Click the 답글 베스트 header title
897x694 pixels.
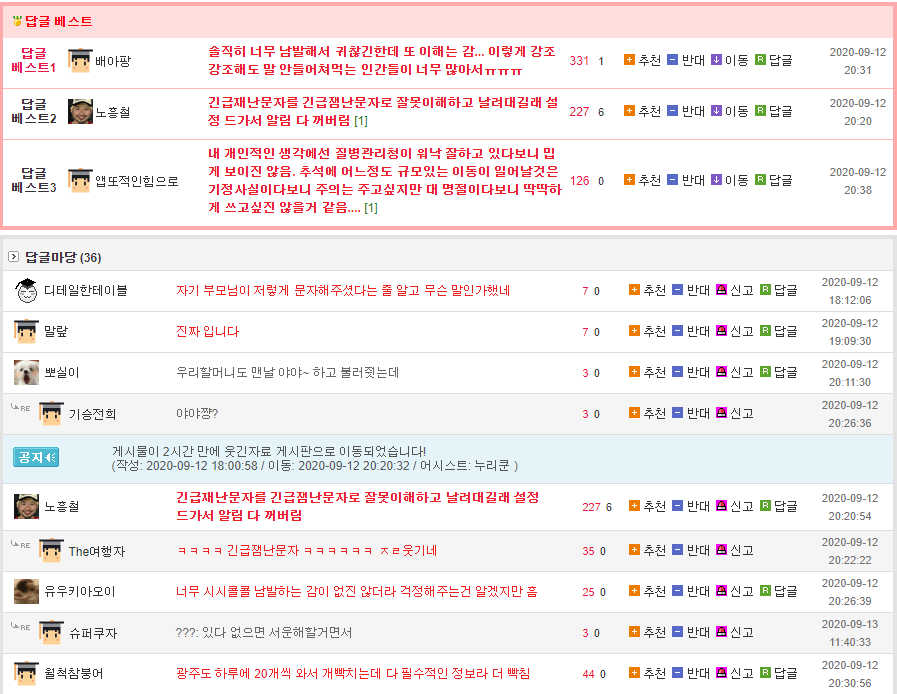(58, 21)
